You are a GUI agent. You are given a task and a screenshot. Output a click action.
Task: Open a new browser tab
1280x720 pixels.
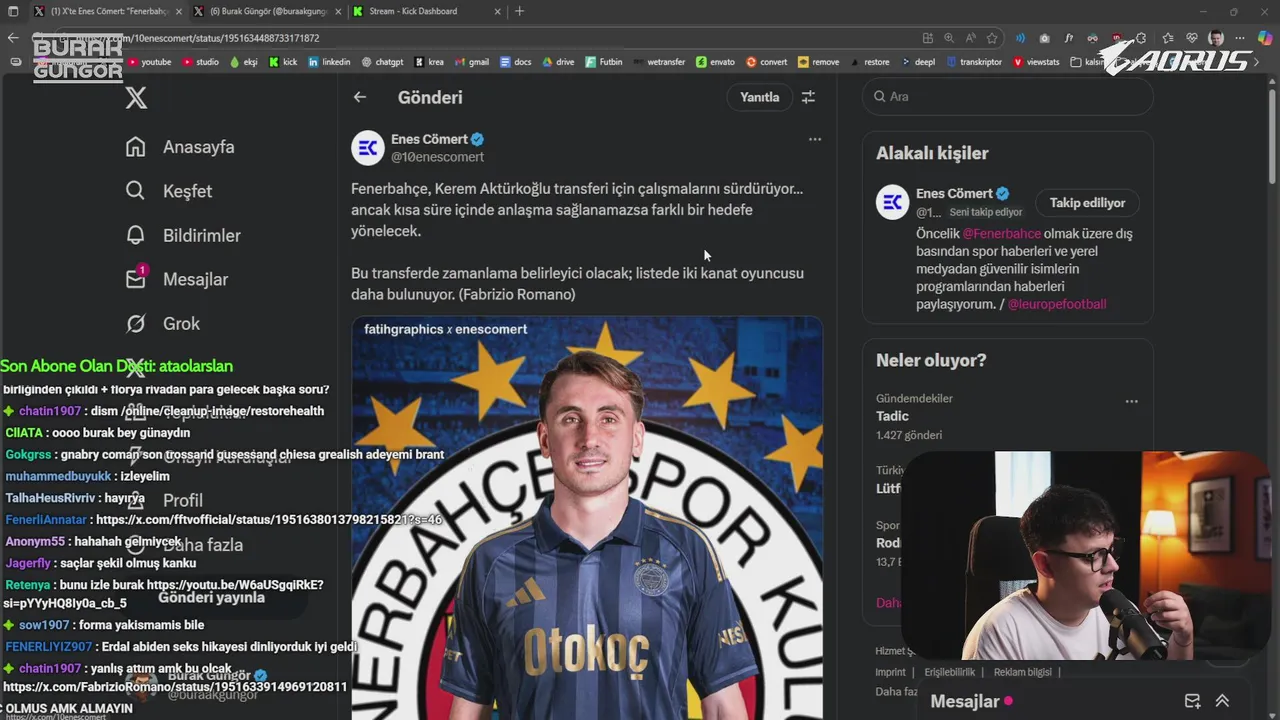point(519,11)
